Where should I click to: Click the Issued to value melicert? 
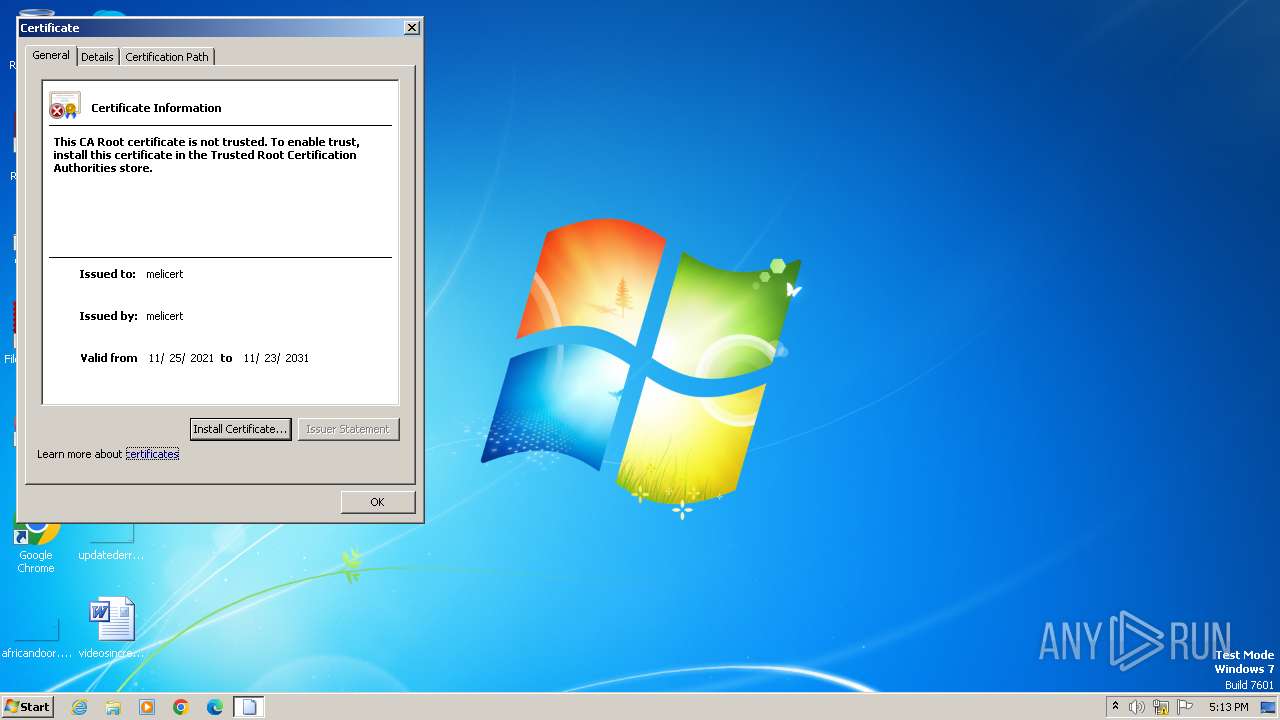165,274
